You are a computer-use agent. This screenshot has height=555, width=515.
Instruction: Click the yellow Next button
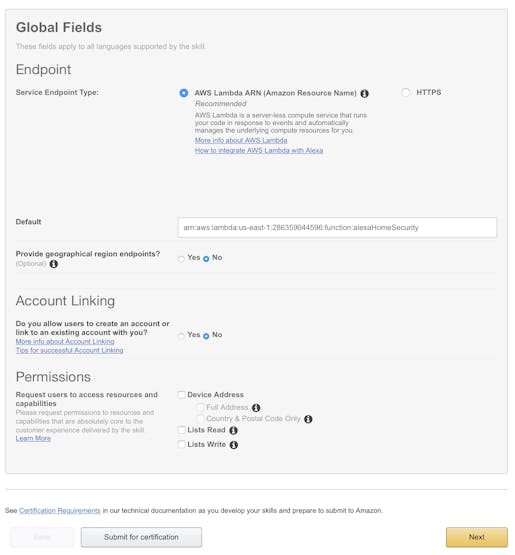(476, 537)
